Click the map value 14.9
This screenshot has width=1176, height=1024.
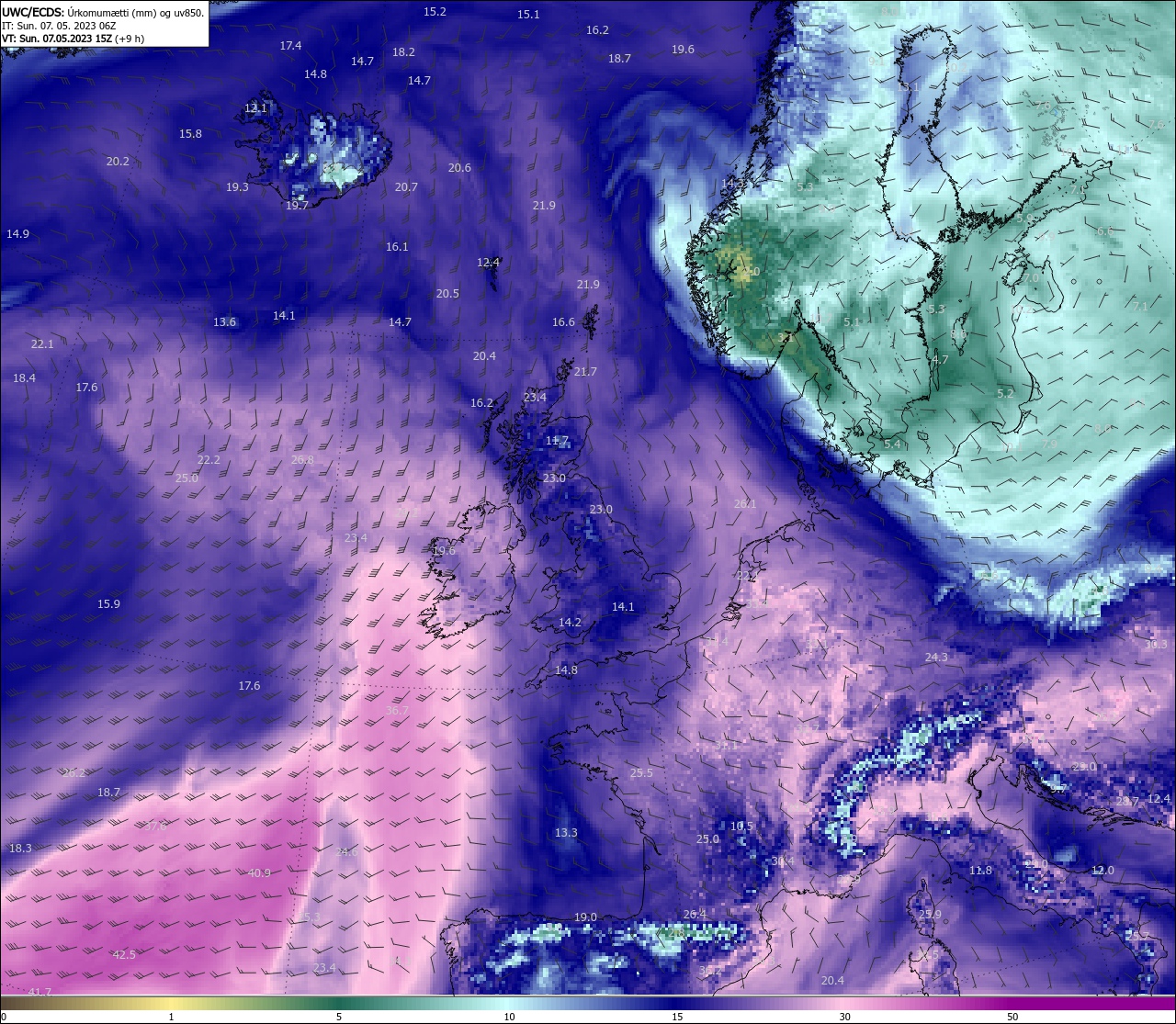17,234
